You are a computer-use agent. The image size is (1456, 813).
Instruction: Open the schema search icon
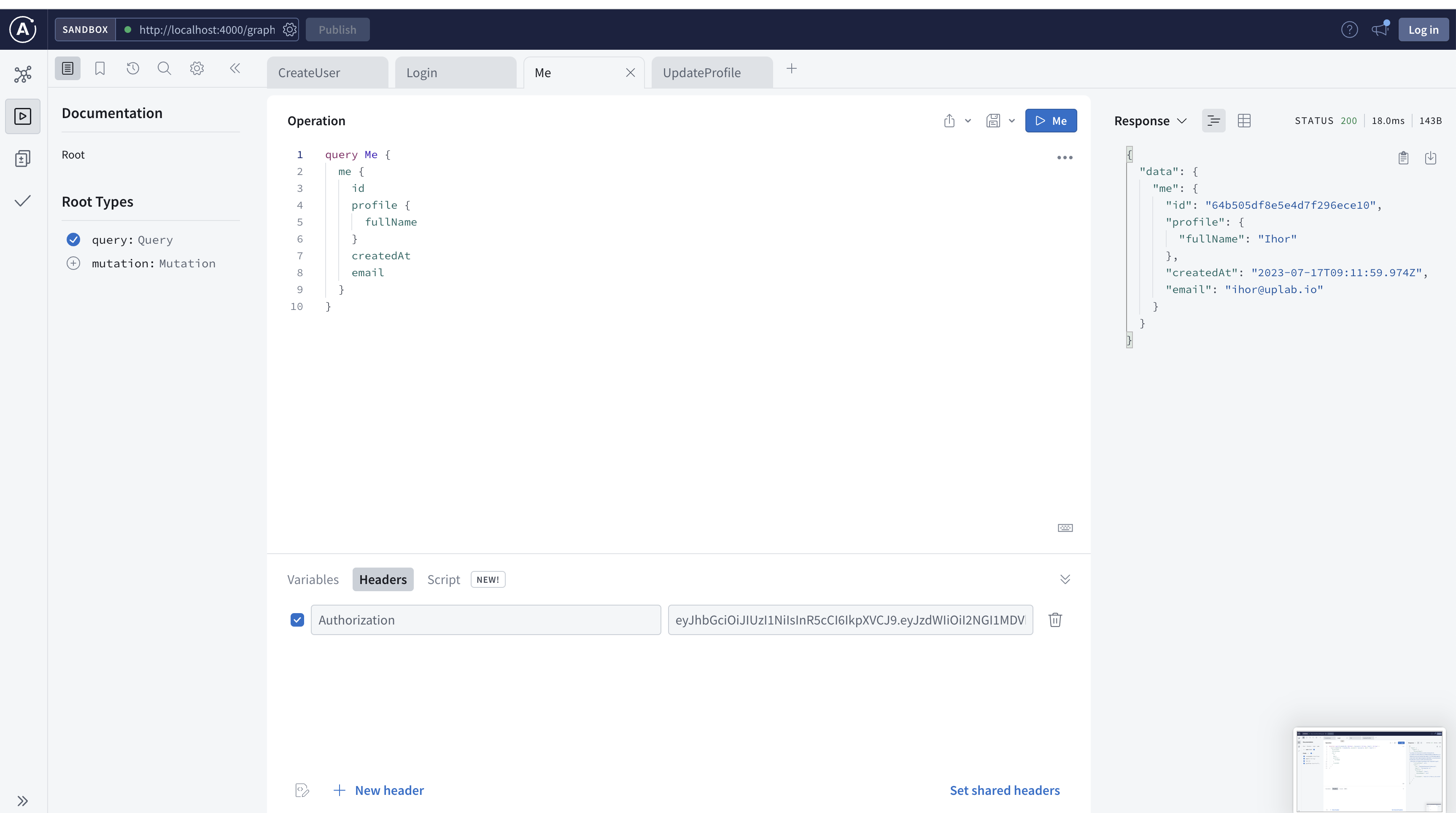(164, 68)
